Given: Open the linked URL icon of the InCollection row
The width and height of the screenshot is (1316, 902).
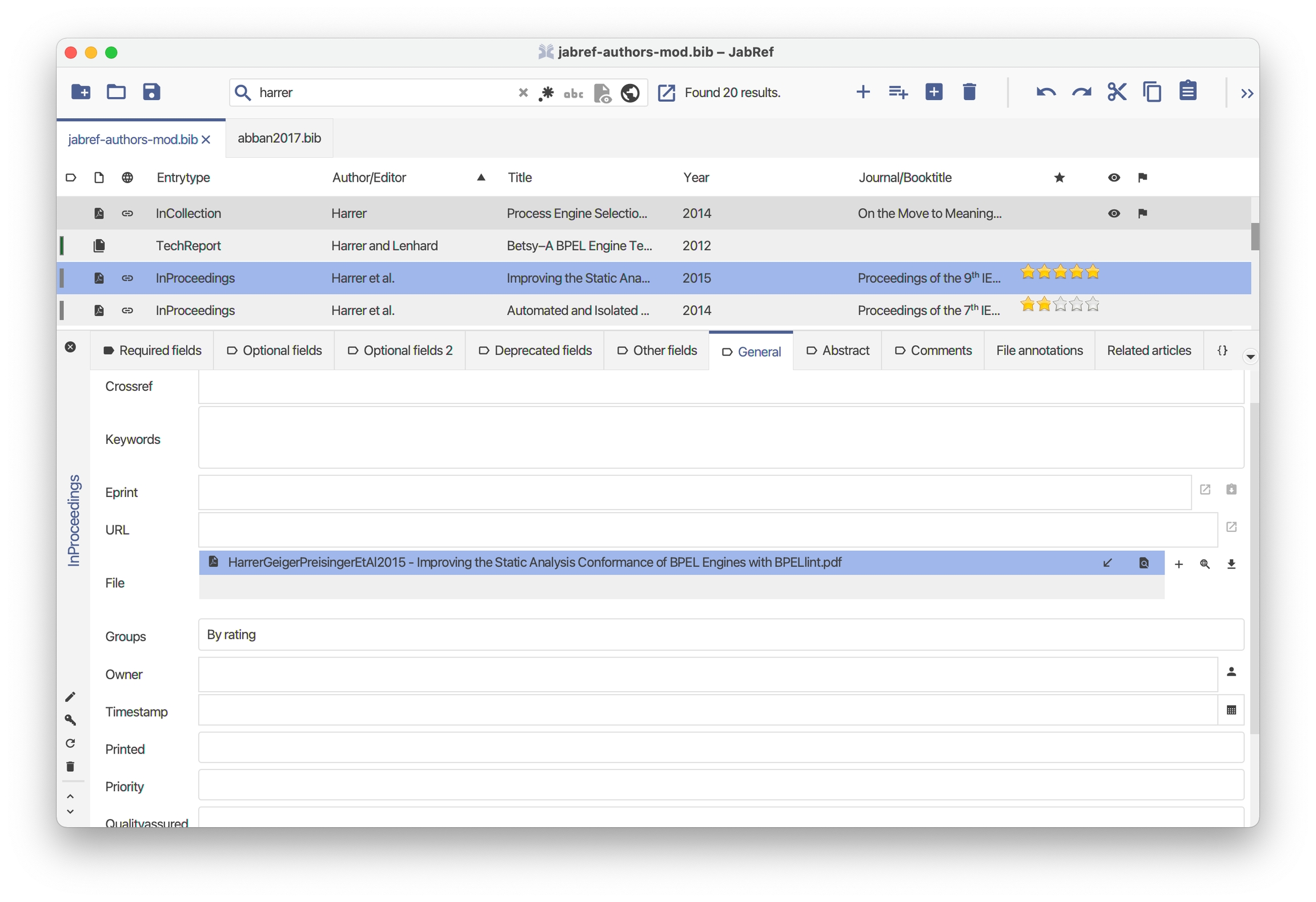Looking at the screenshot, I should 127,214.
